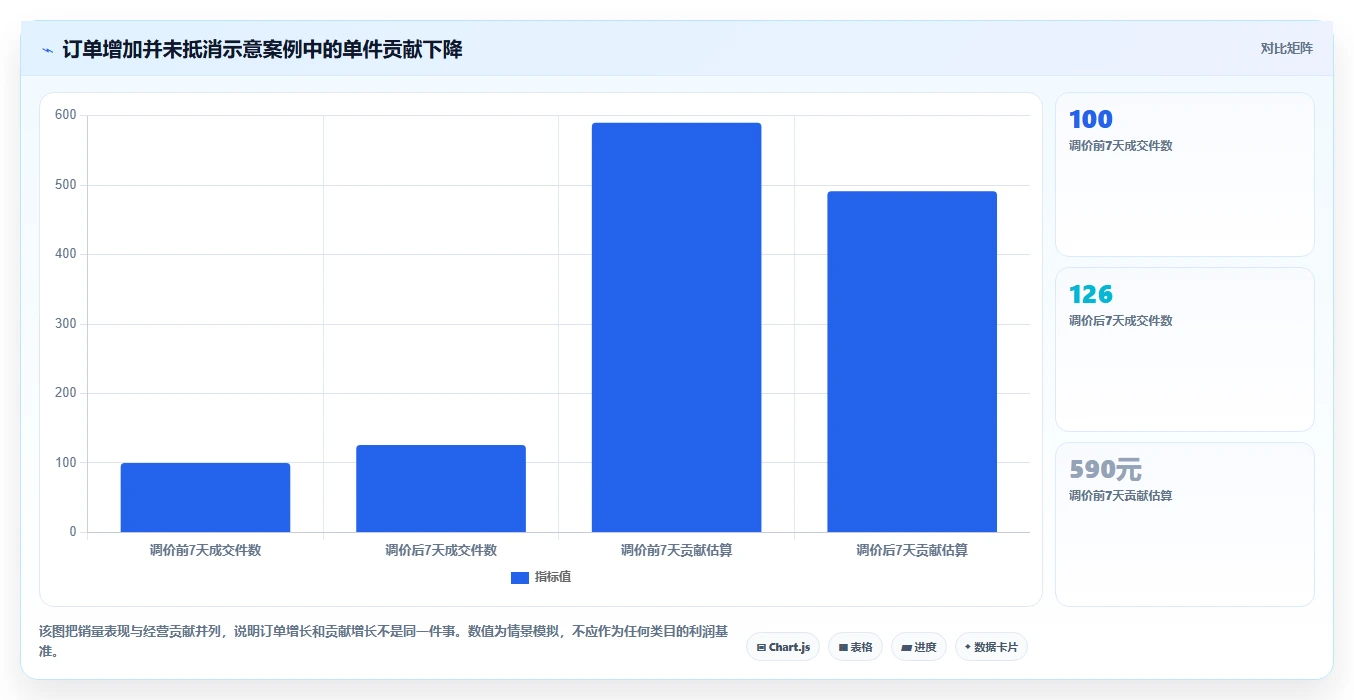Click the chart title heading text

point(262,50)
